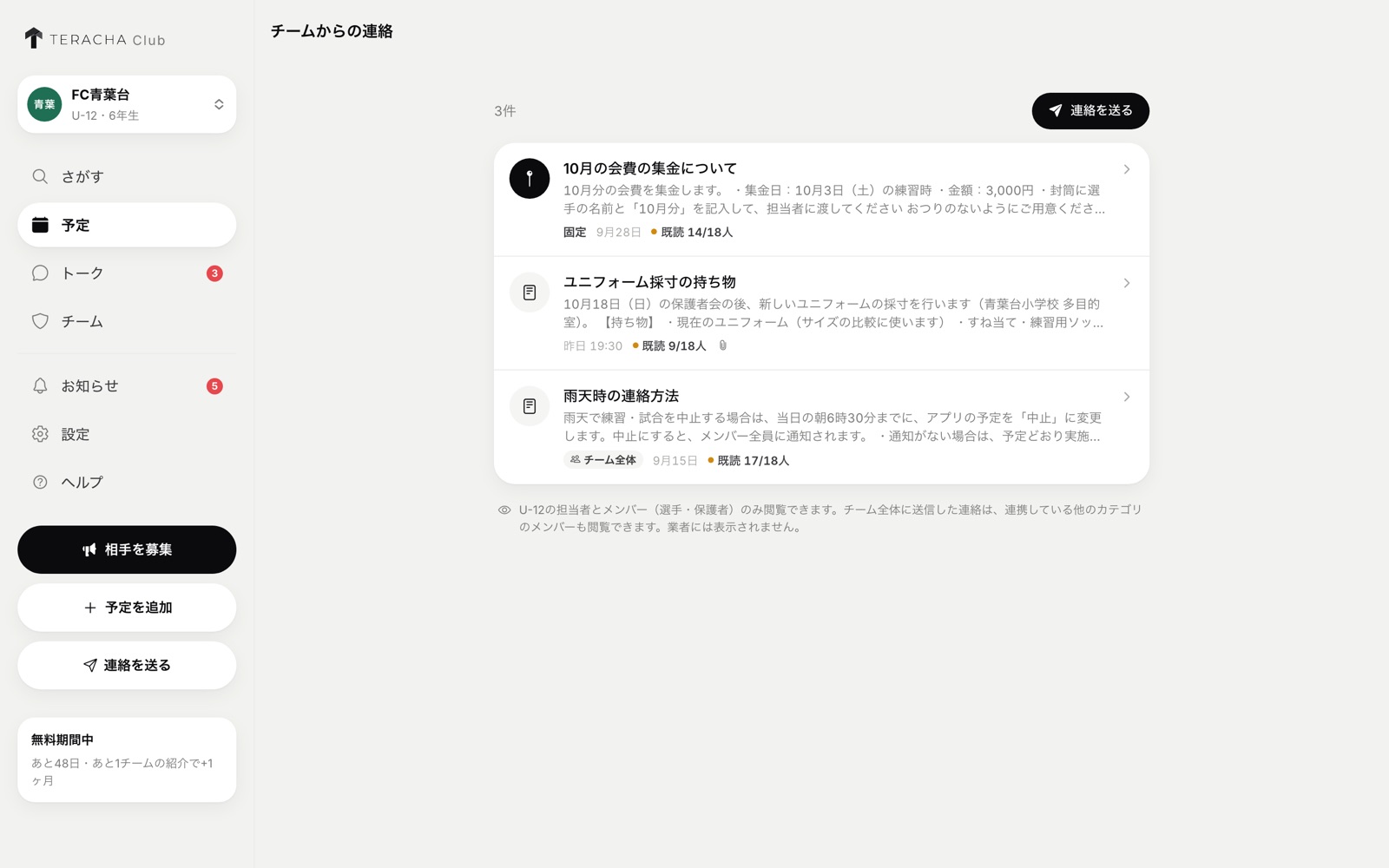Click the お知らせ badge showing 5
The height and width of the screenshot is (868, 1389).
[214, 386]
